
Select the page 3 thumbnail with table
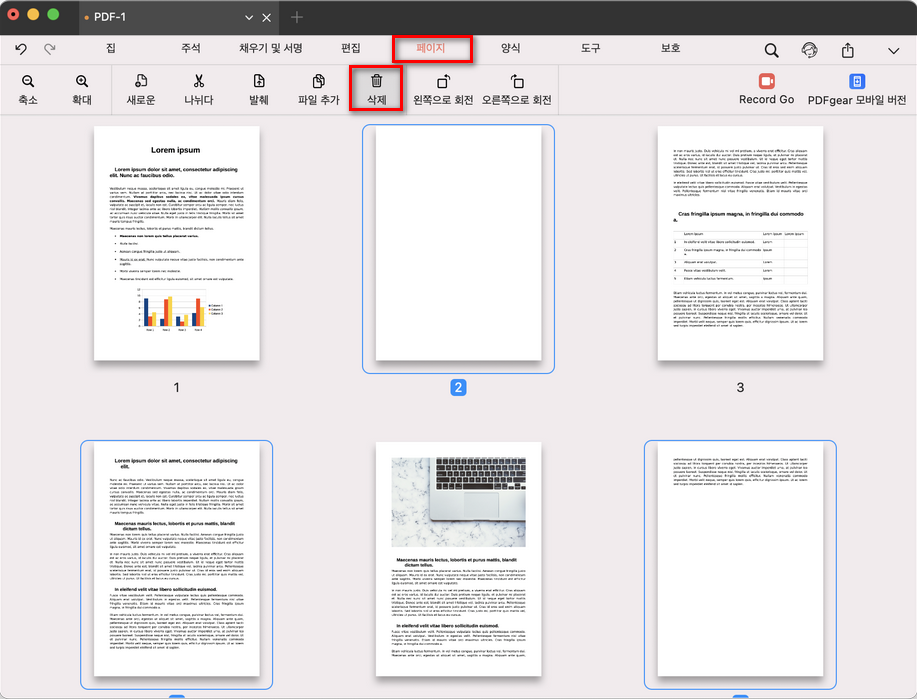740,243
